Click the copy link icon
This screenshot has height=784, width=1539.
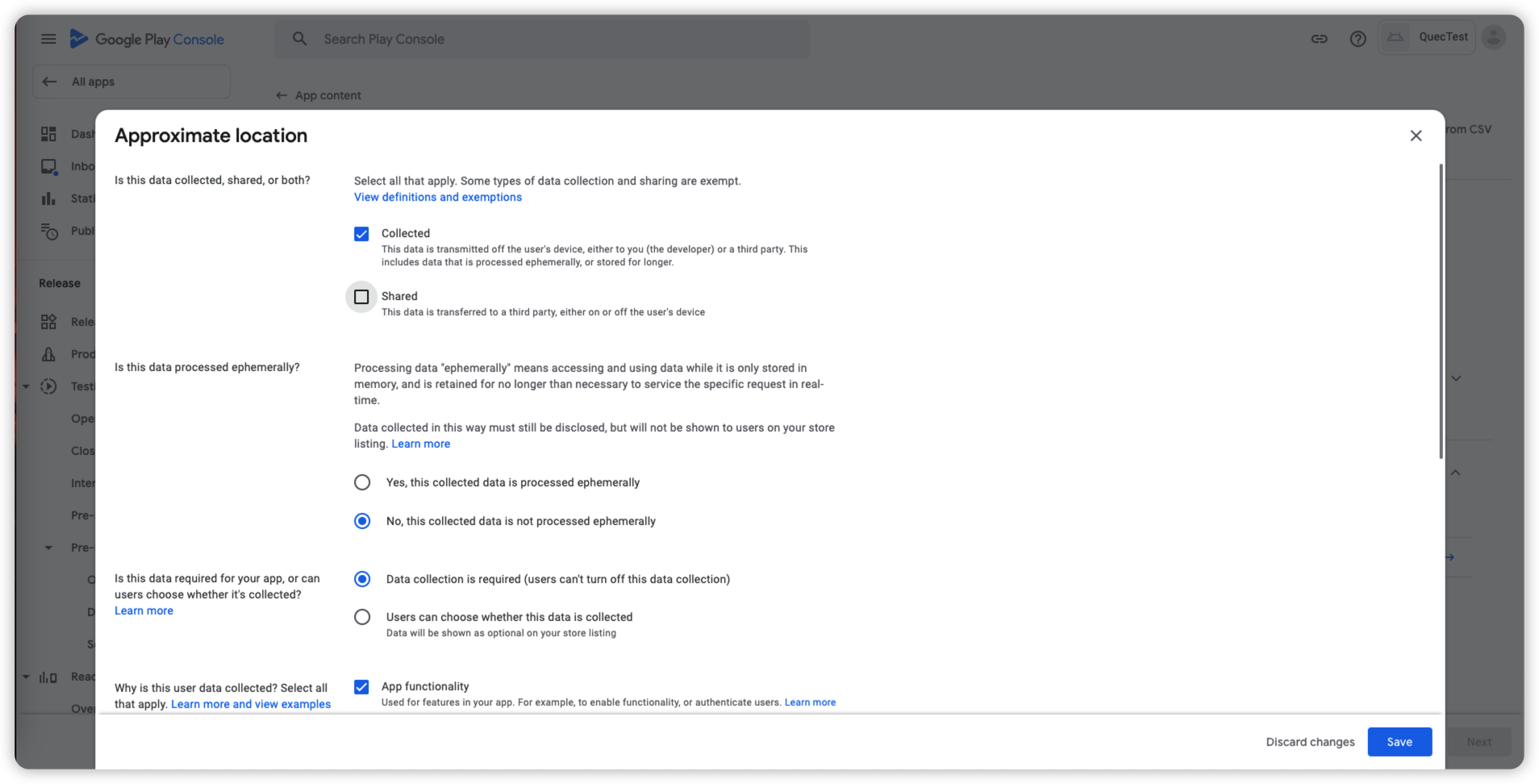tap(1319, 39)
